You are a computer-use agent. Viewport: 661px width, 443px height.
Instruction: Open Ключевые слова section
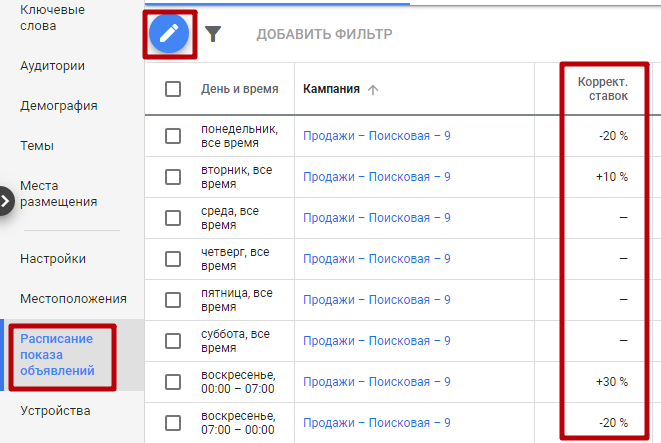52,18
